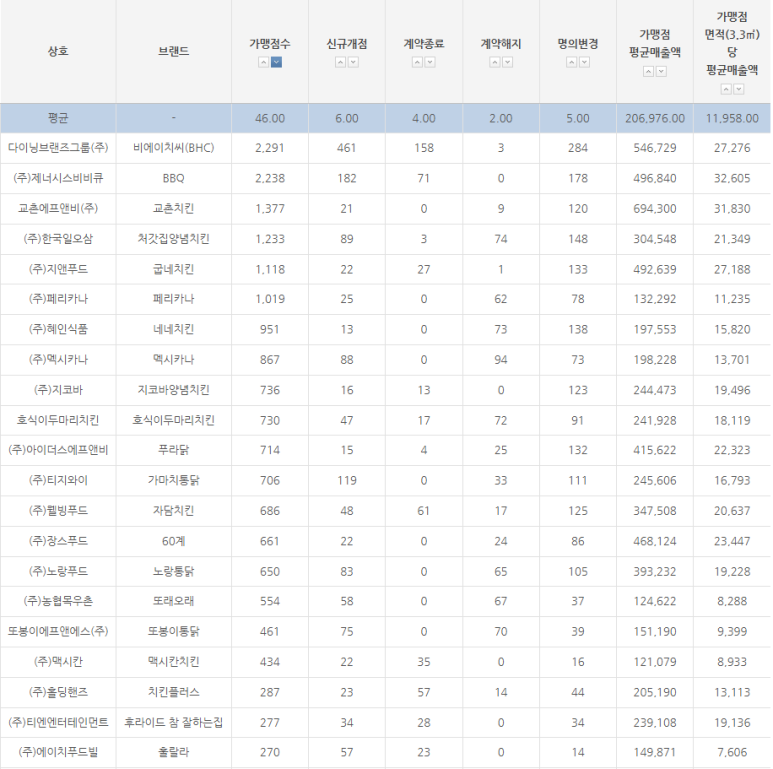Click the 상호 column header
The height and width of the screenshot is (769, 773).
58,51
